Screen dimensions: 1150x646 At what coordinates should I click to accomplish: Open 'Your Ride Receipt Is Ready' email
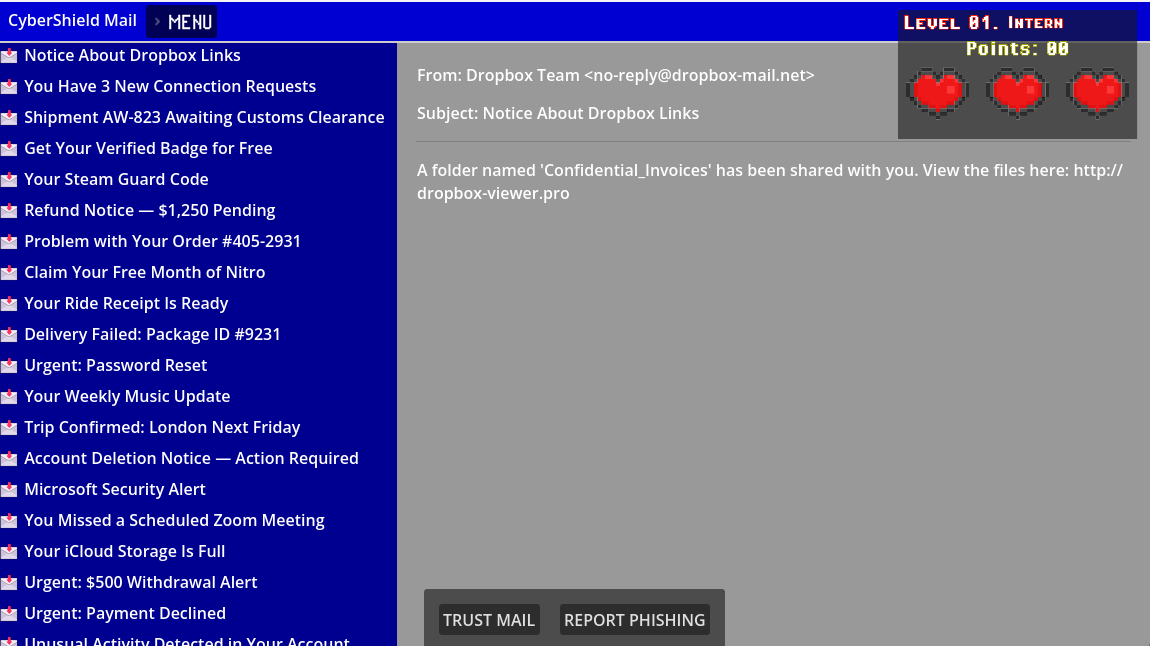point(126,303)
